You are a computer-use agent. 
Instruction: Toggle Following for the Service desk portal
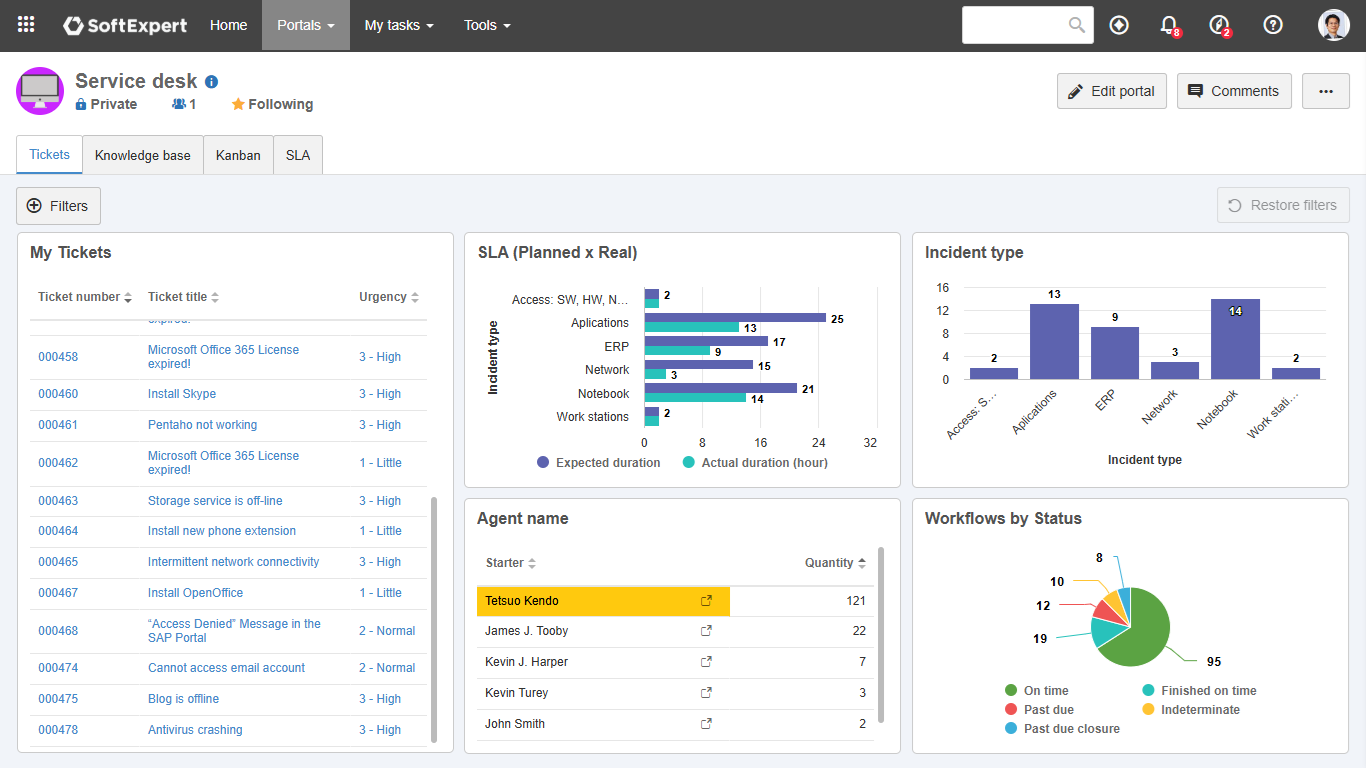pos(271,104)
